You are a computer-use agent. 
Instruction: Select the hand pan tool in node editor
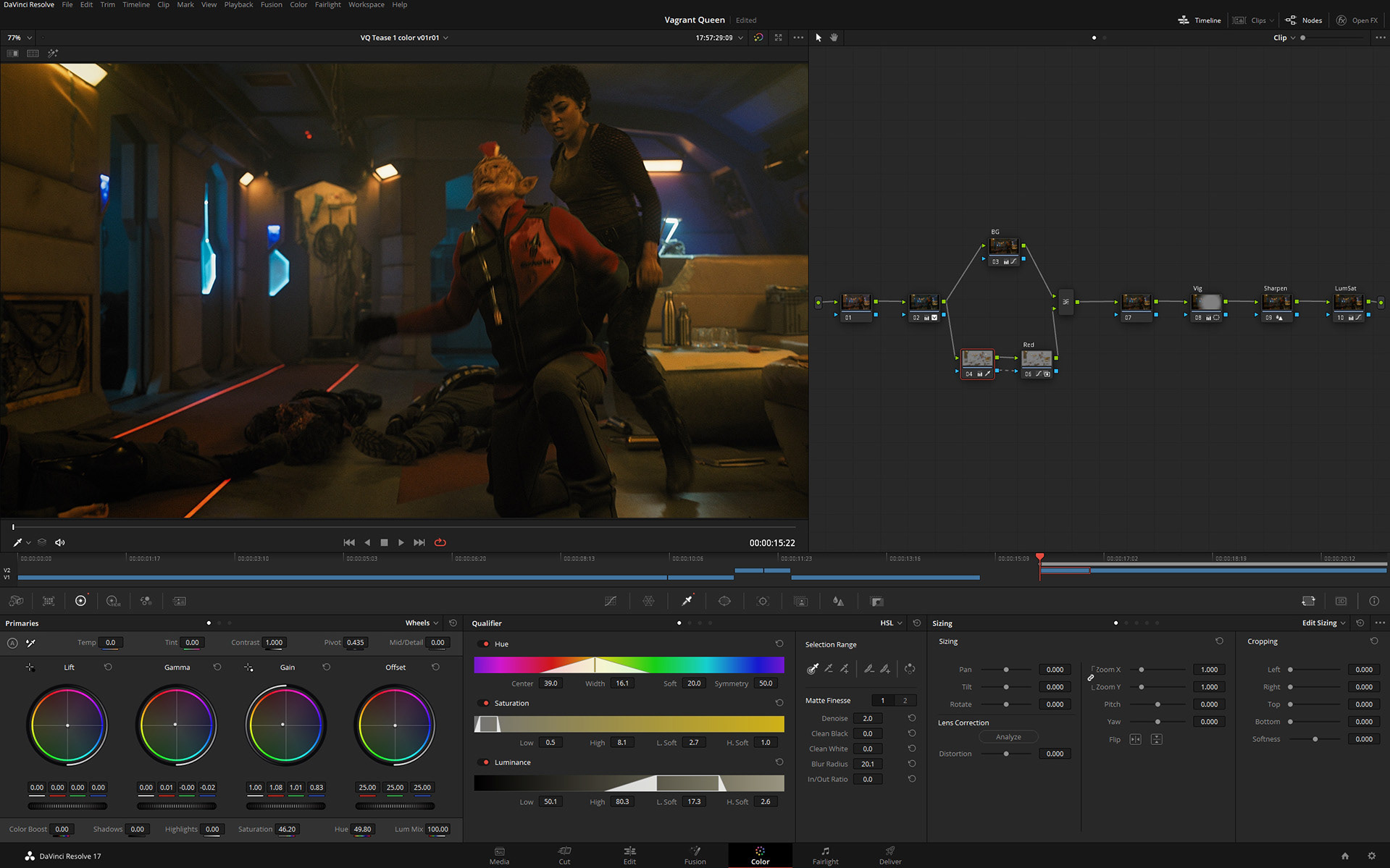(834, 38)
